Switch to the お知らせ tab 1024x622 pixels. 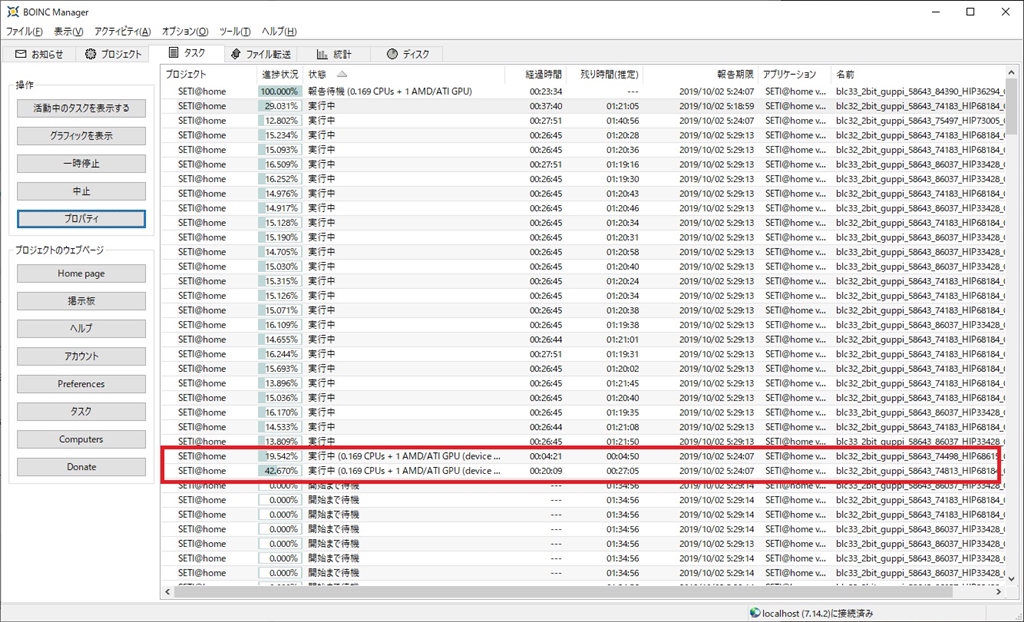pos(39,54)
